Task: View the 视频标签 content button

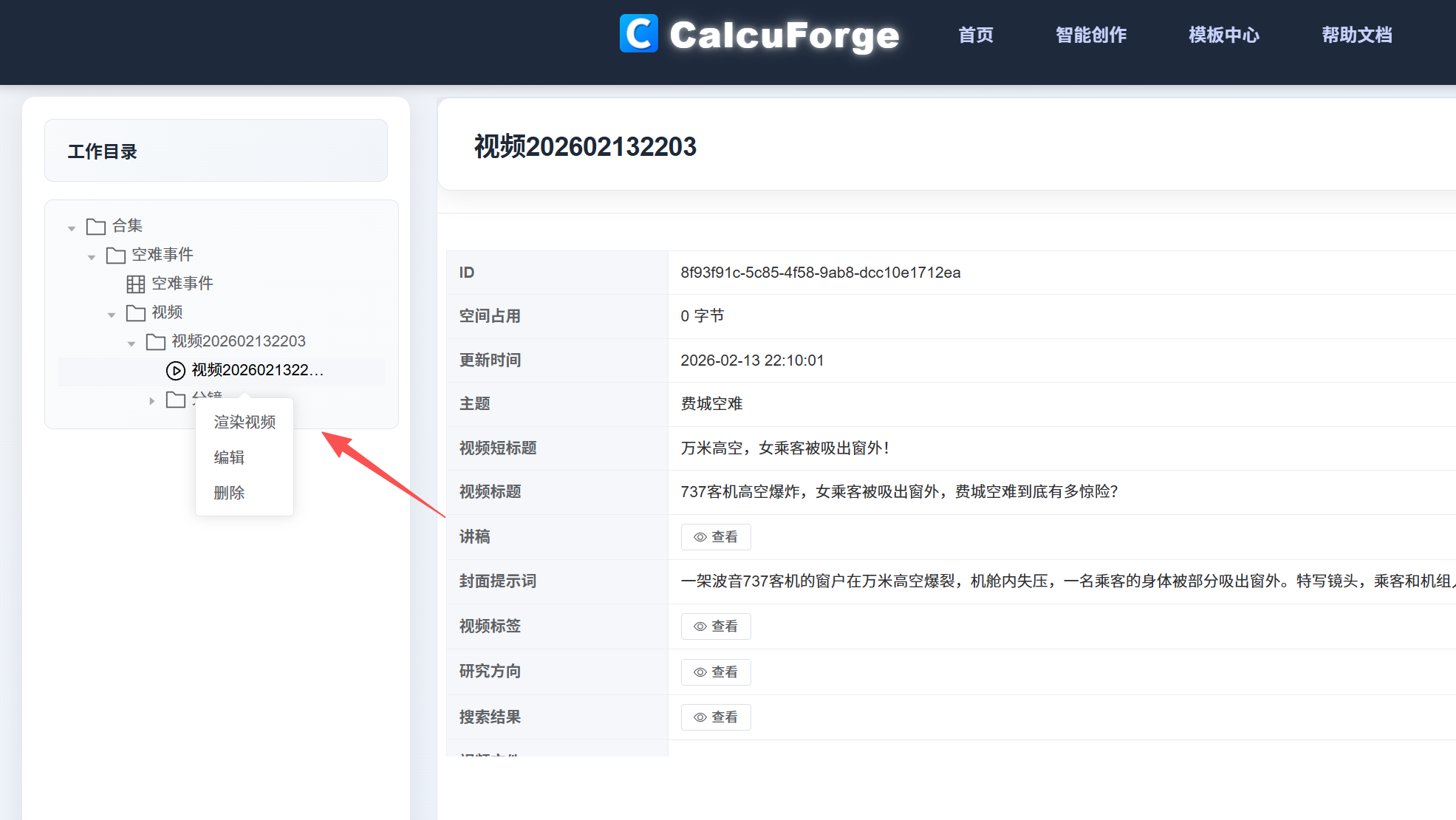Action: (715, 626)
